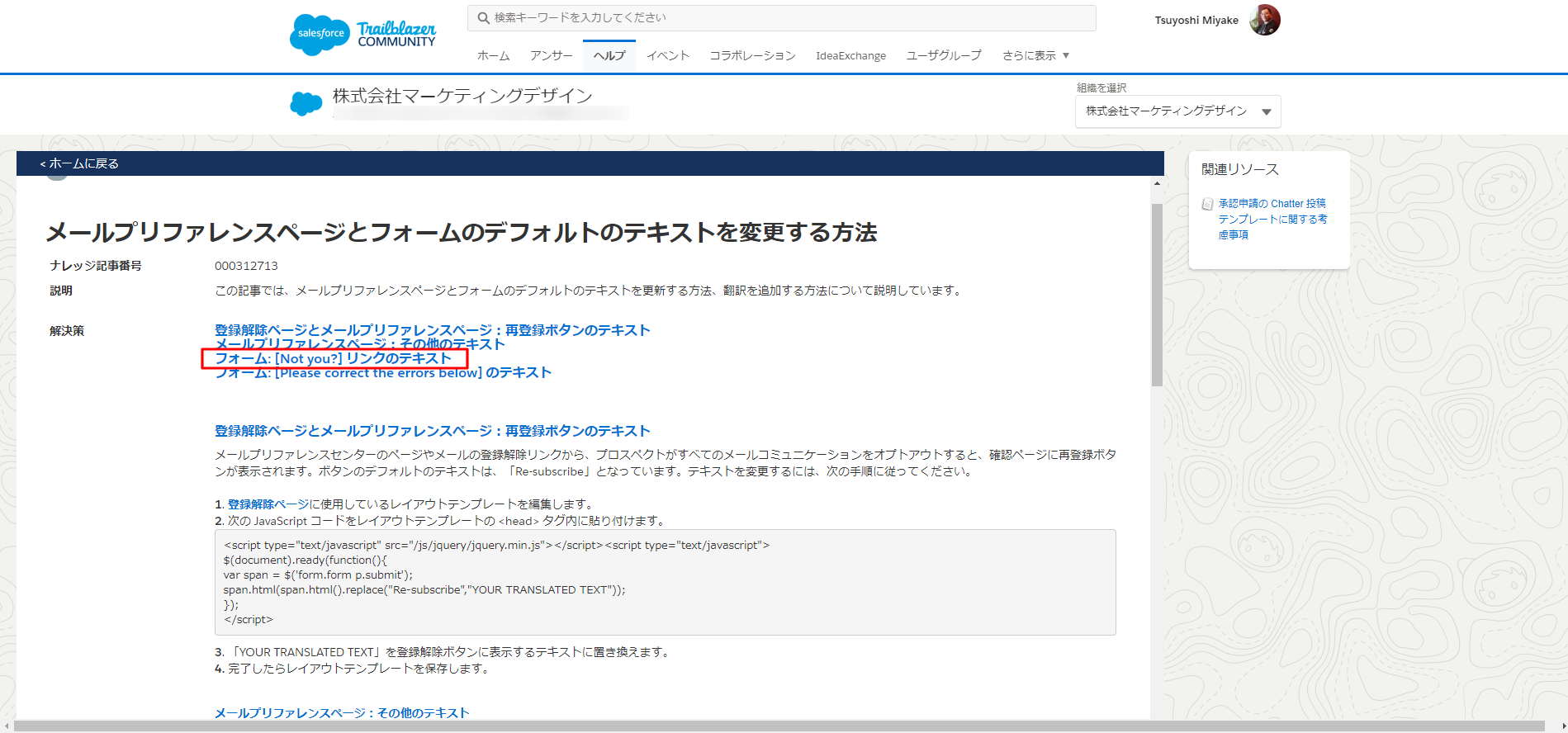Click the Salesforce Trailblazer Community logo
Viewport: 1568px width, 733px height.
(362, 35)
